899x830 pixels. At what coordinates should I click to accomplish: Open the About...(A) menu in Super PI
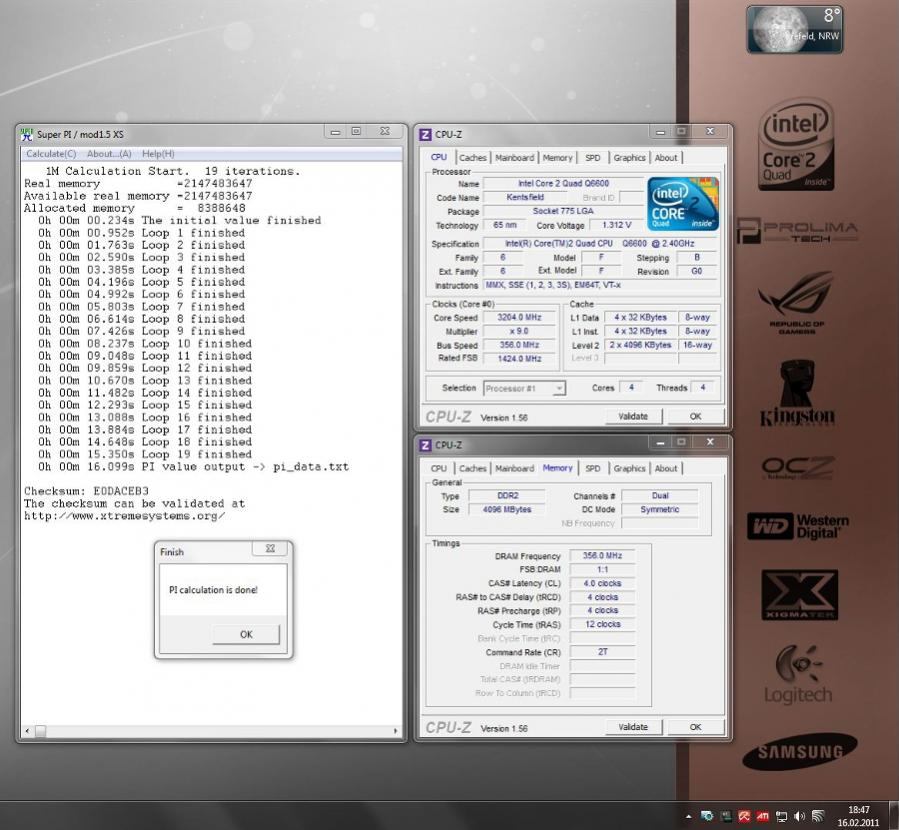coord(109,154)
